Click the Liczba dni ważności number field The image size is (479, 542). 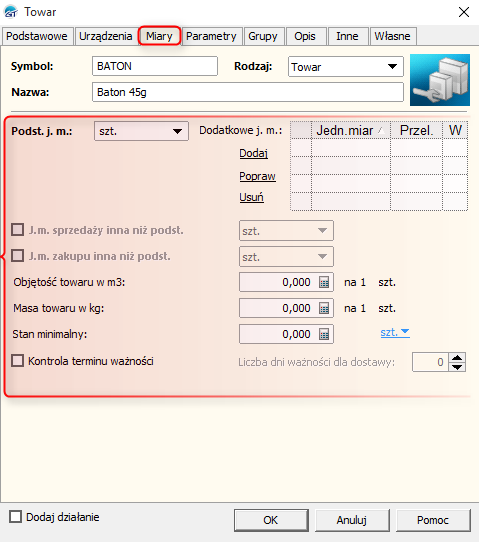431,362
